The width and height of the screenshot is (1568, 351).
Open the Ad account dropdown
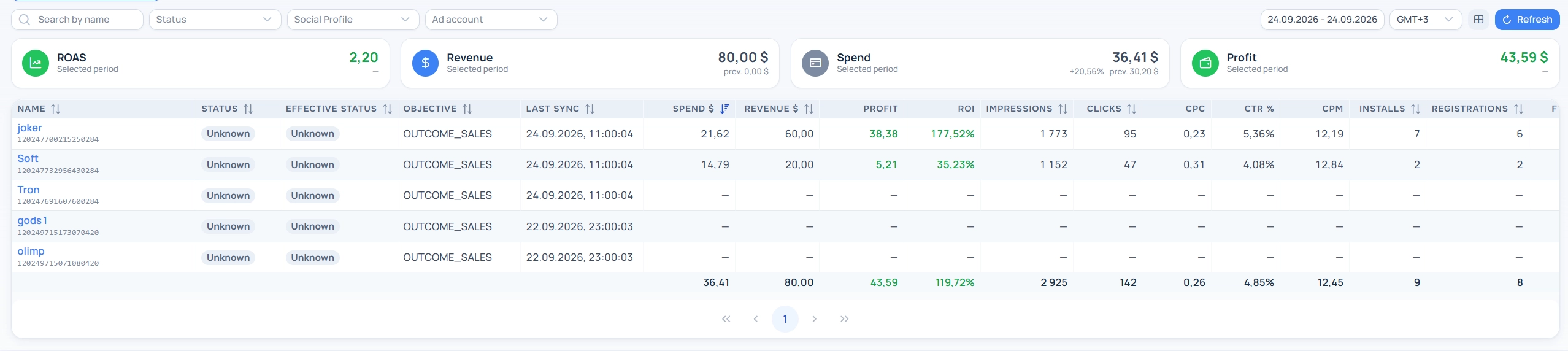[491, 20]
